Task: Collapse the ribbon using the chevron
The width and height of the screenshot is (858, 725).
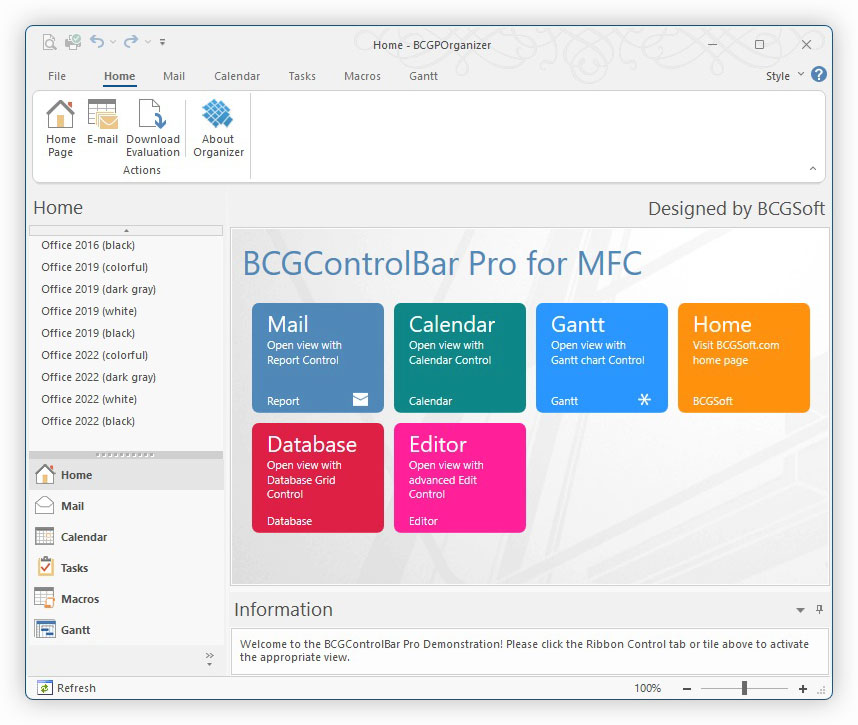Action: [x=812, y=169]
